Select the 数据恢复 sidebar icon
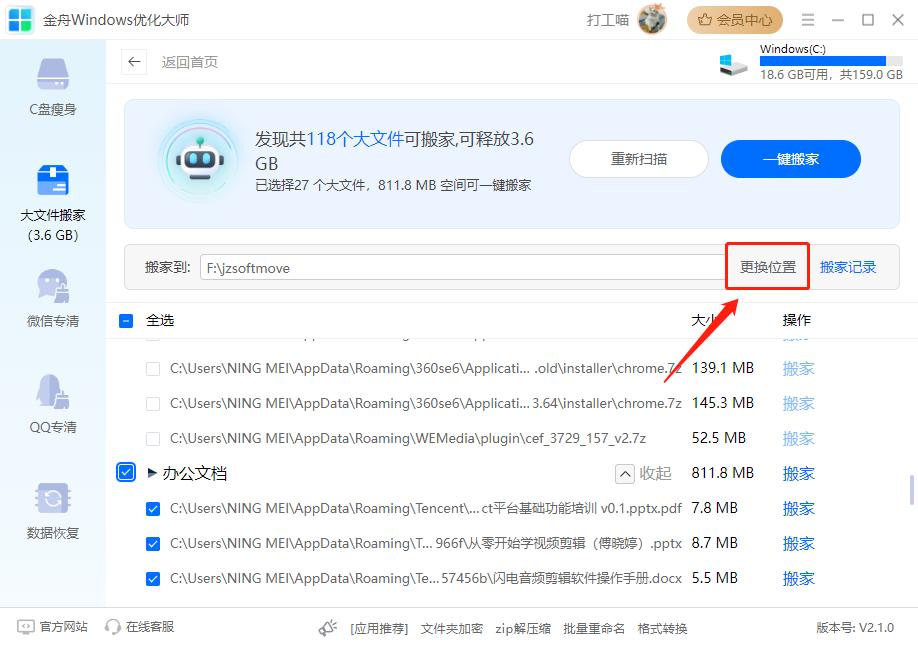 pos(51,508)
